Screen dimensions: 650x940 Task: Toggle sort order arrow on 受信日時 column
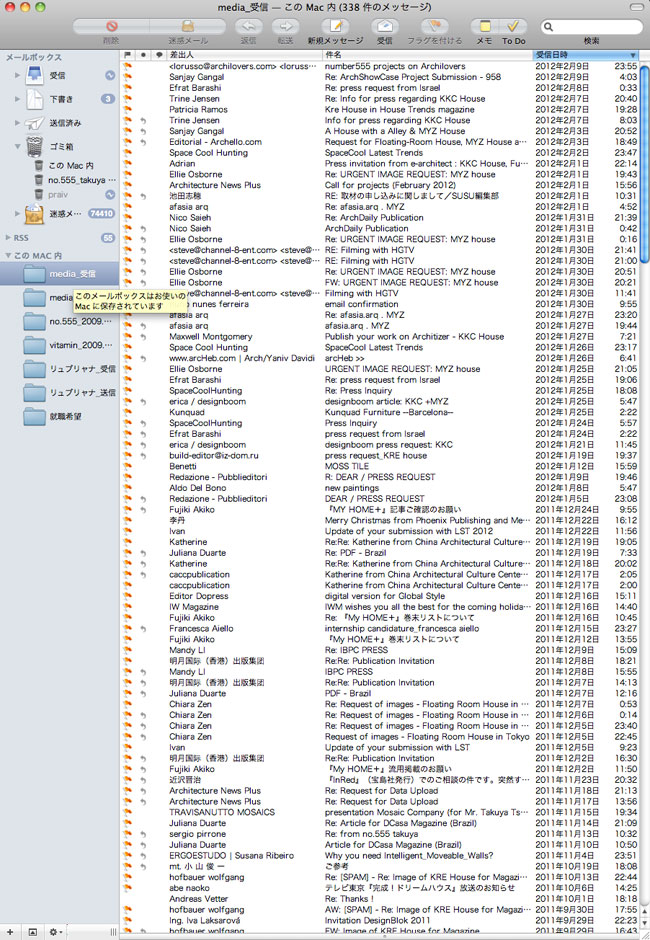click(633, 55)
